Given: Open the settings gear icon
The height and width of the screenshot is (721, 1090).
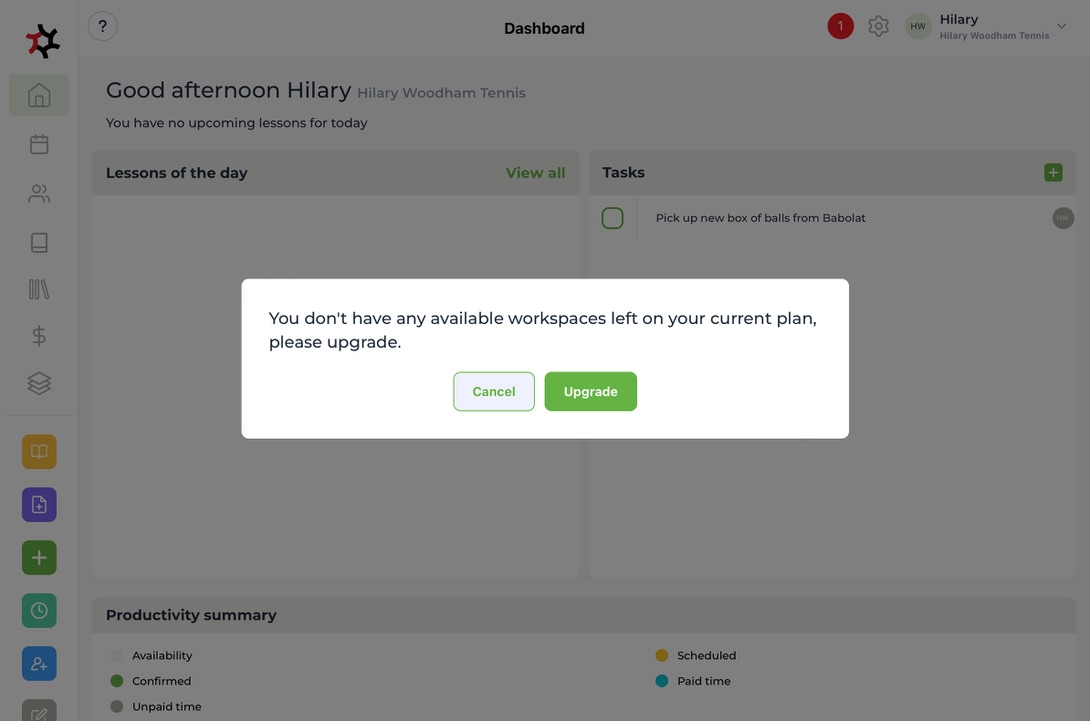Looking at the screenshot, I should pyautogui.click(x=878, y=27).
